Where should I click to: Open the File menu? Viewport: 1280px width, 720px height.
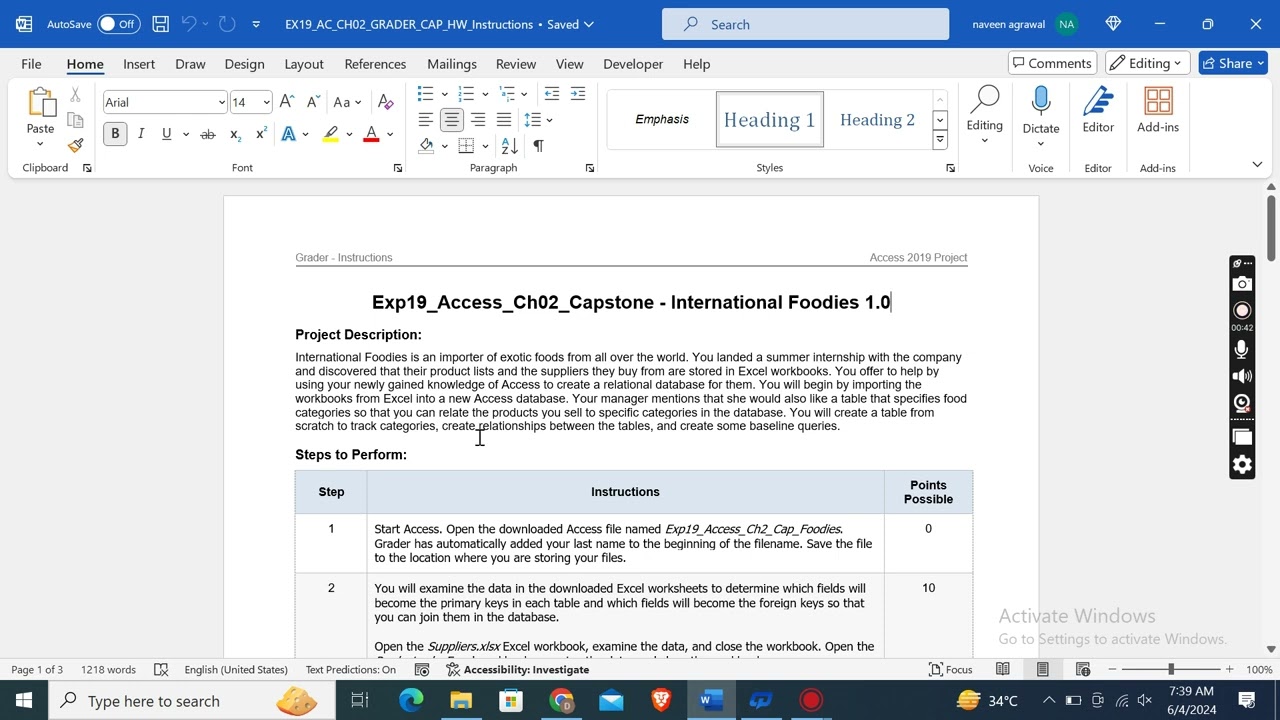31,63
